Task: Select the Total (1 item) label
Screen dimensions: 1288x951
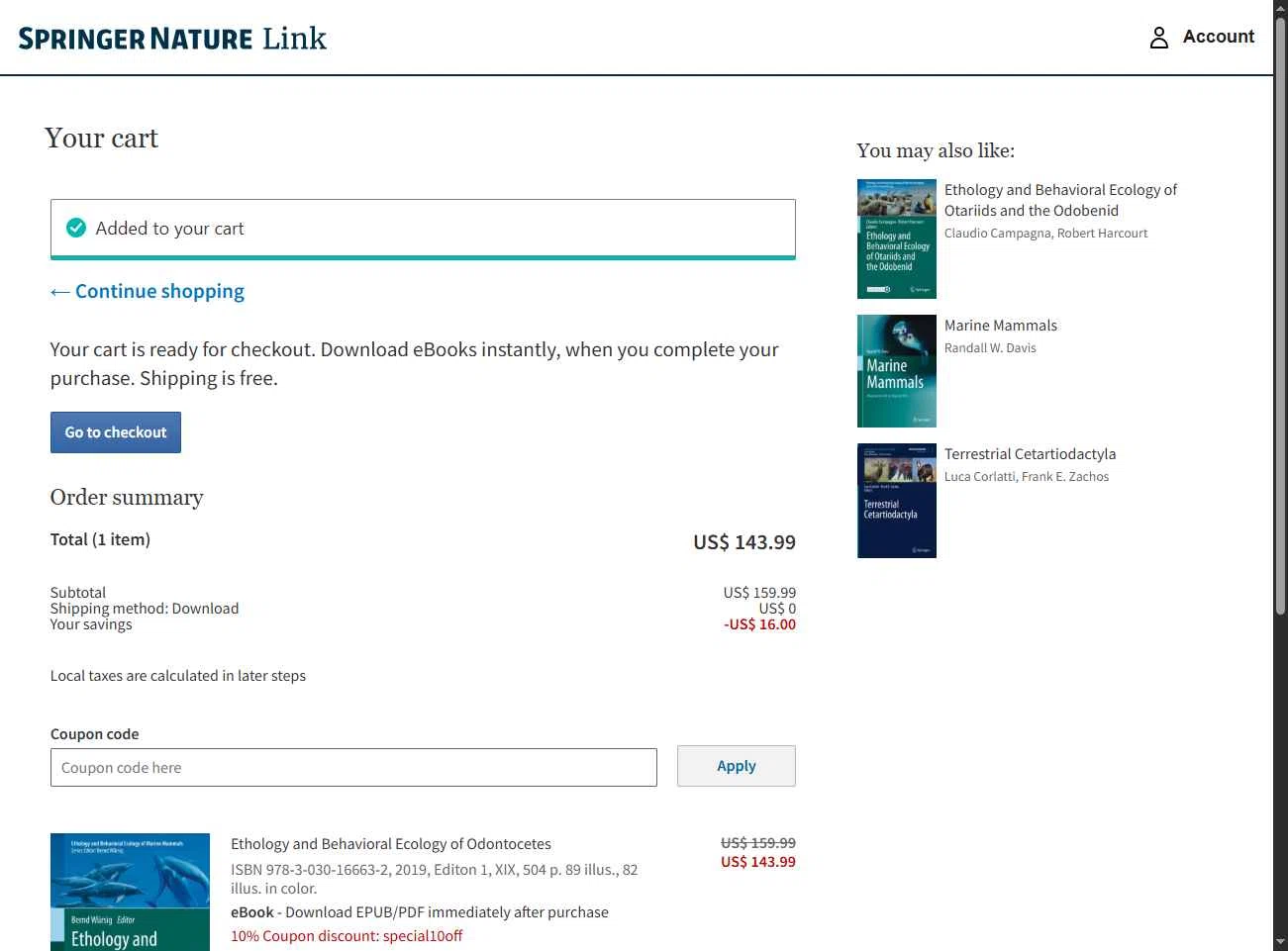Action: click(x=100, y=539)
